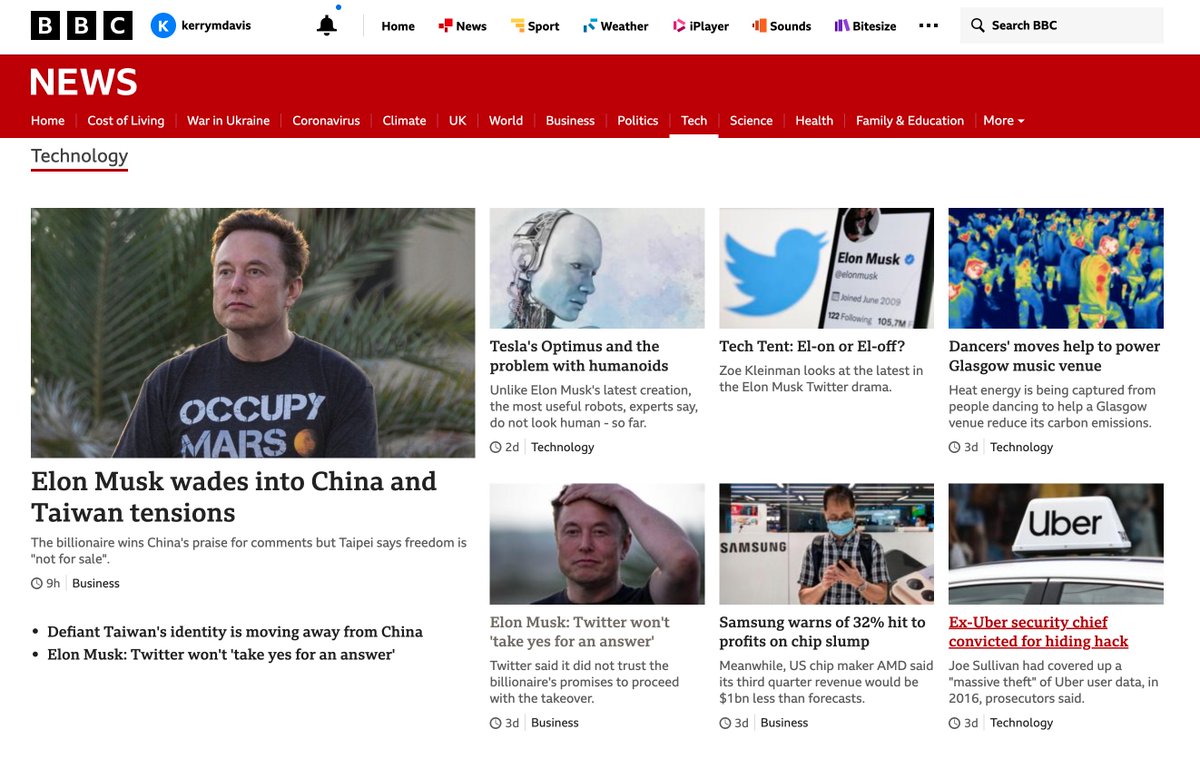Screen dimensions: 1200x769
Task: Open notifications bell
Action: (326, 26)
